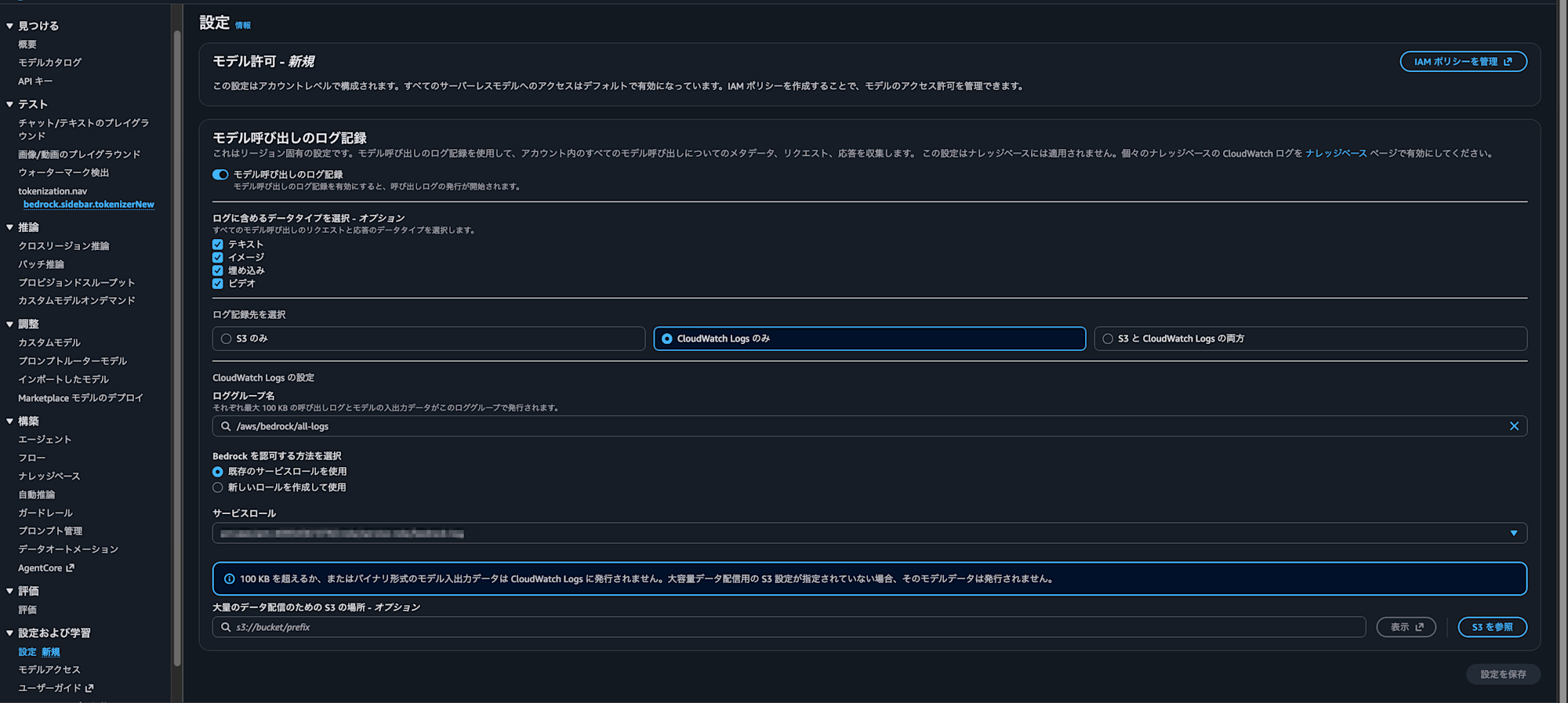Select 既存のサービスロールを使用 radio button

pyautogui.click(x=218, y=472)
